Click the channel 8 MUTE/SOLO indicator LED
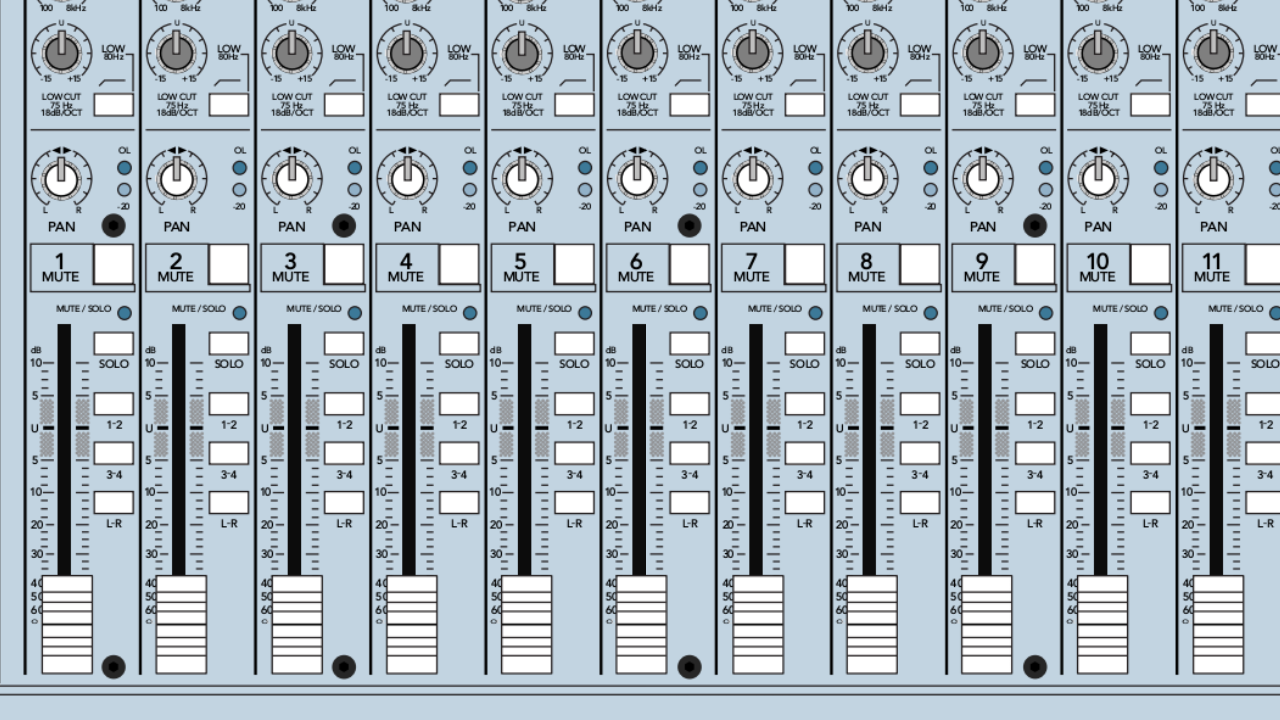Image resolution: width=1280 pixels, height=720 pixels. [930, 313]
